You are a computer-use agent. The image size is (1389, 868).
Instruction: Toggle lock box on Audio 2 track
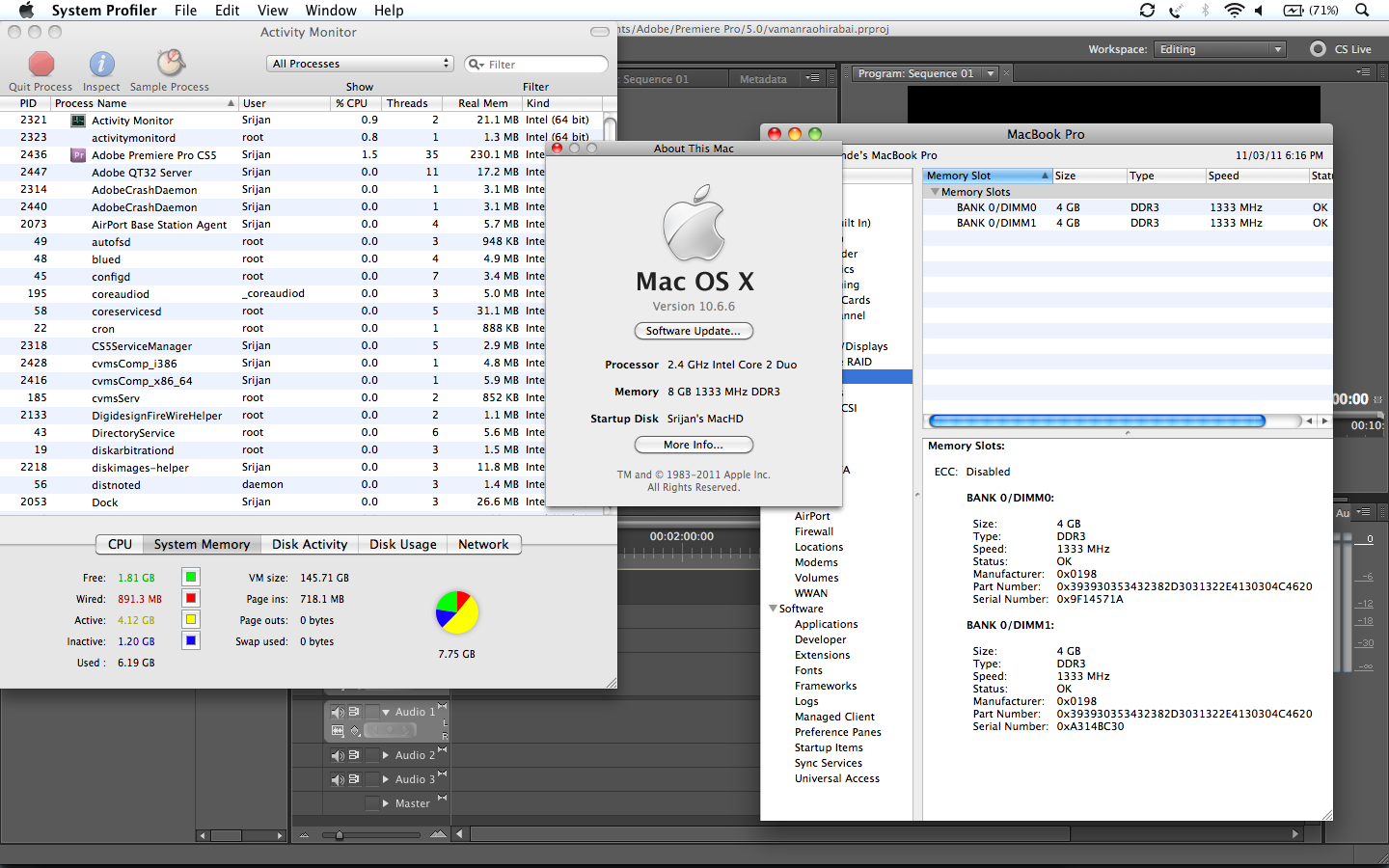coord(372,755)
